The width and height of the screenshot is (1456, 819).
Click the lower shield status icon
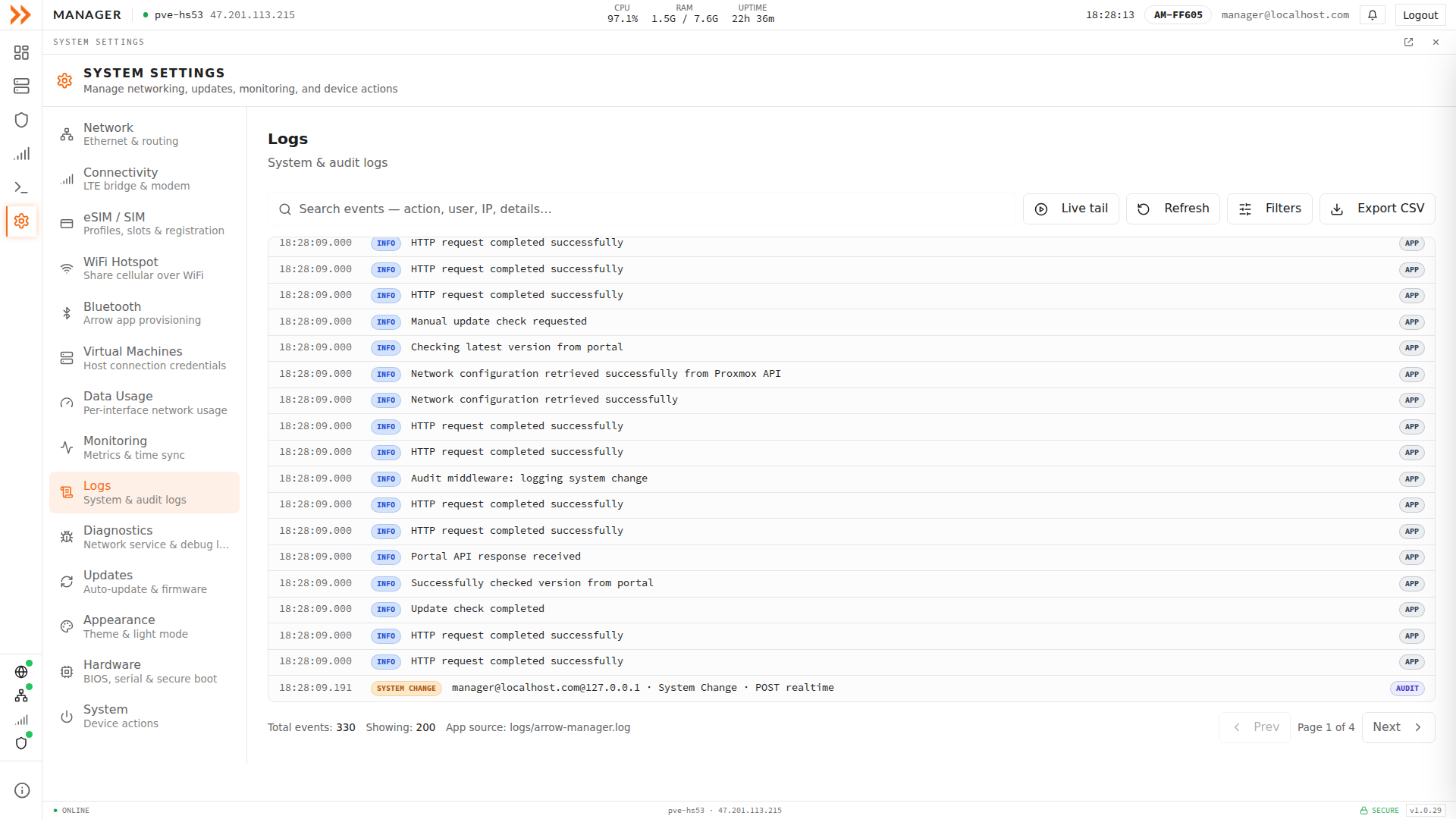coord(21,743)
